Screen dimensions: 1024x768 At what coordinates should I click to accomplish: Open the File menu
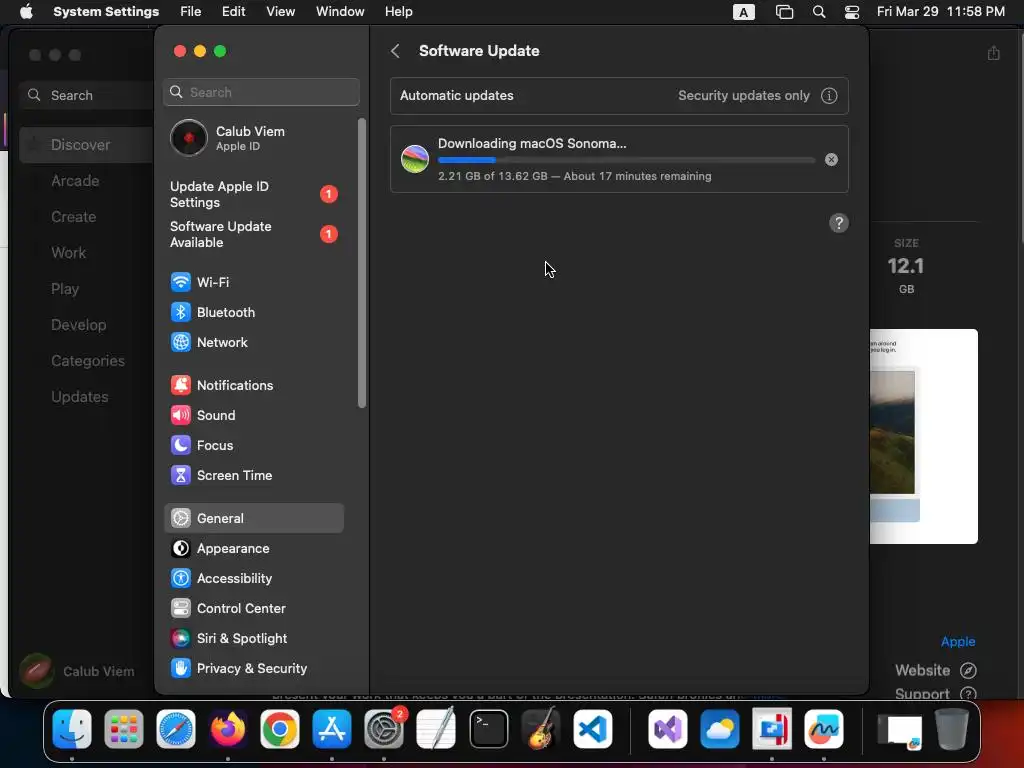[x=191, y=12]
